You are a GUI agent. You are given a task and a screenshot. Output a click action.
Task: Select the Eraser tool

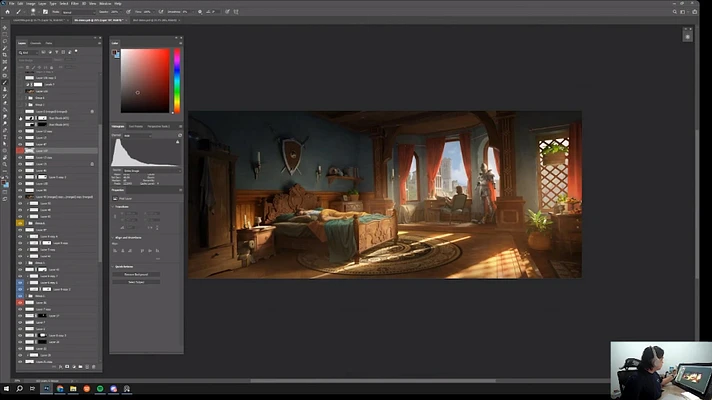pyautogui.click(x=5, y=103)
